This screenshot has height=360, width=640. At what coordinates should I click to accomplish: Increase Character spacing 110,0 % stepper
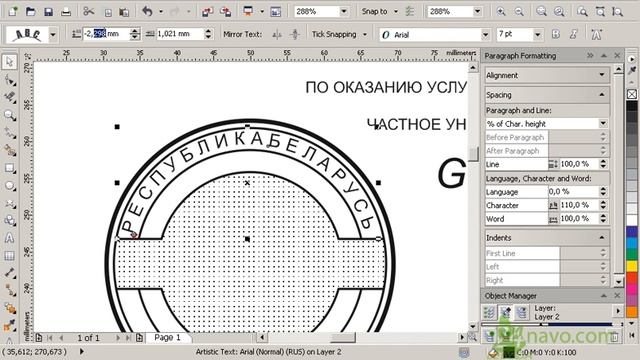[603, 202]
